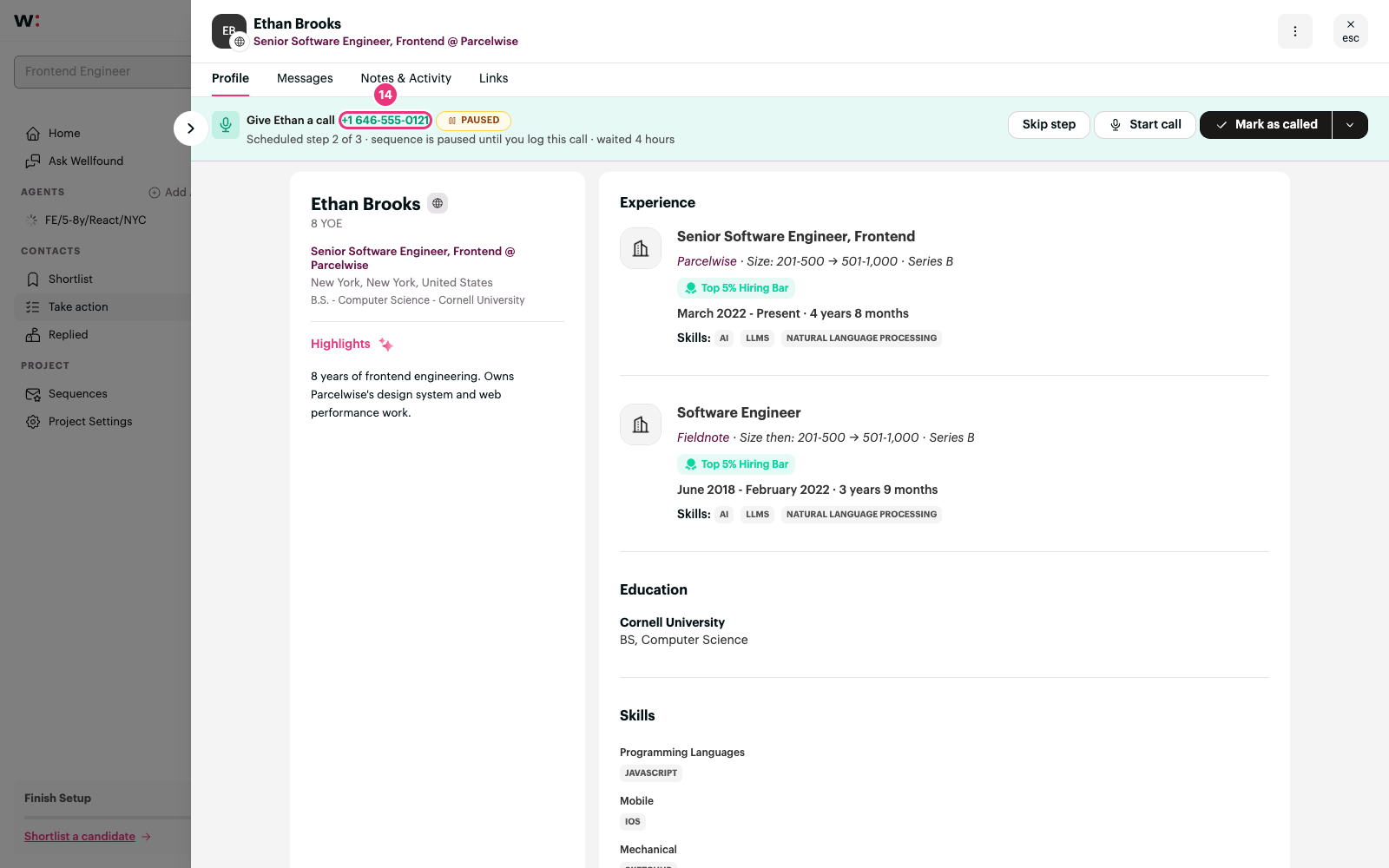Click the Skip step button
The width and height of the screenshot is (1389, 868).
coord(1049,125)
